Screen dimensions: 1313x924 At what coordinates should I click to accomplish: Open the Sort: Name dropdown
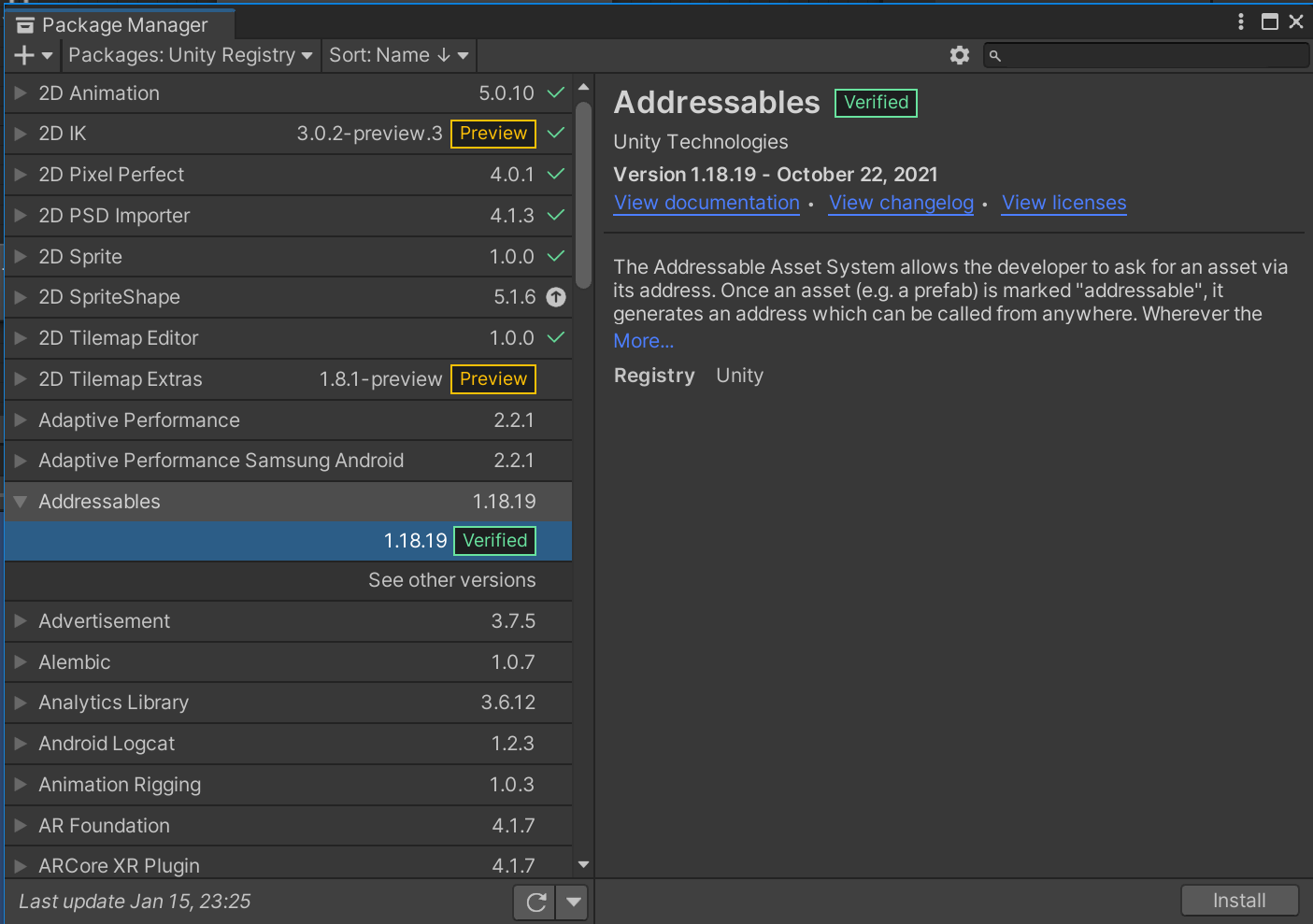pyautogui.click(x=398, y=55)
